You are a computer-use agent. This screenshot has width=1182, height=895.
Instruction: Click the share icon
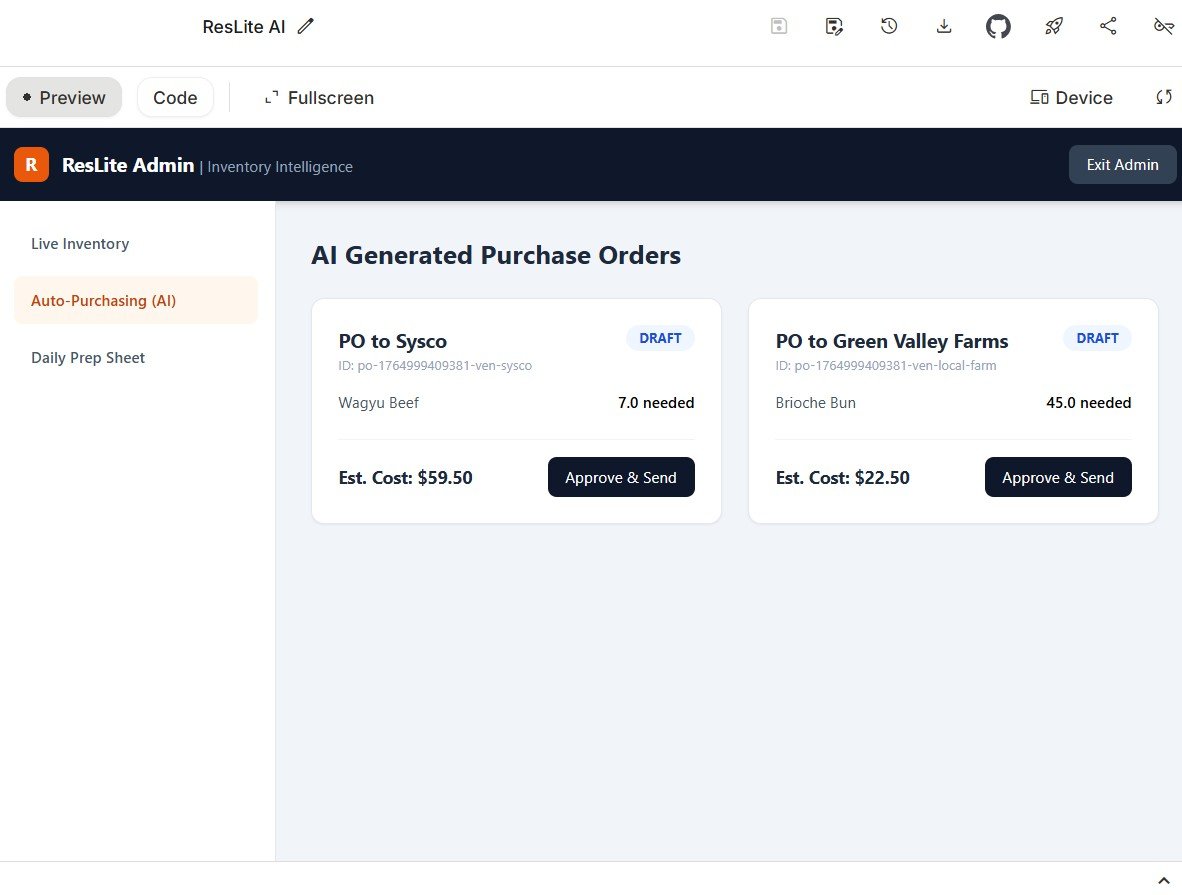pyautogui.click(x=1108, y=26)
